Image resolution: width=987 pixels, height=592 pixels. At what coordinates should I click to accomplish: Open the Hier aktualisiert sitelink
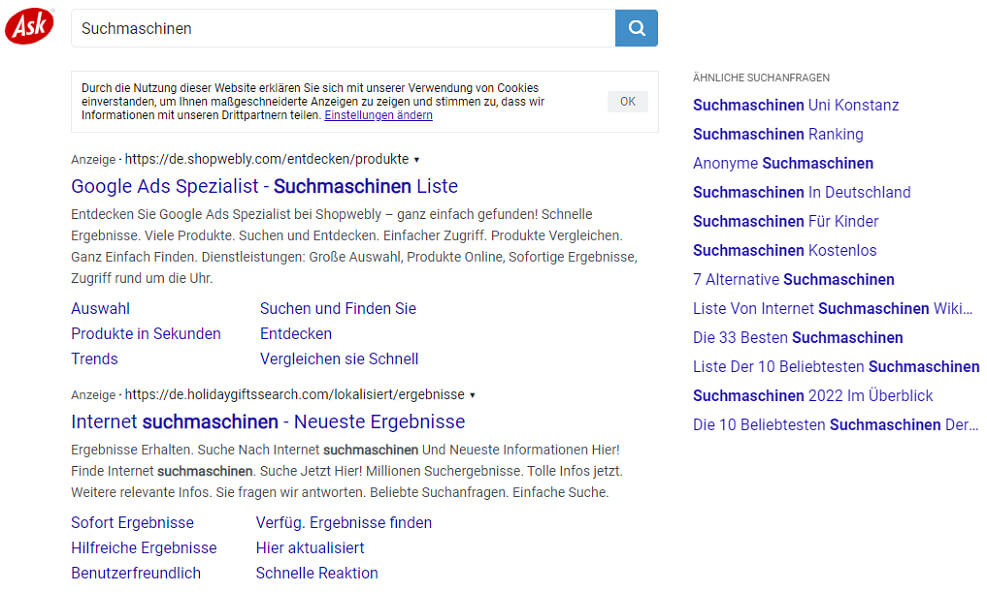[310, 547]
